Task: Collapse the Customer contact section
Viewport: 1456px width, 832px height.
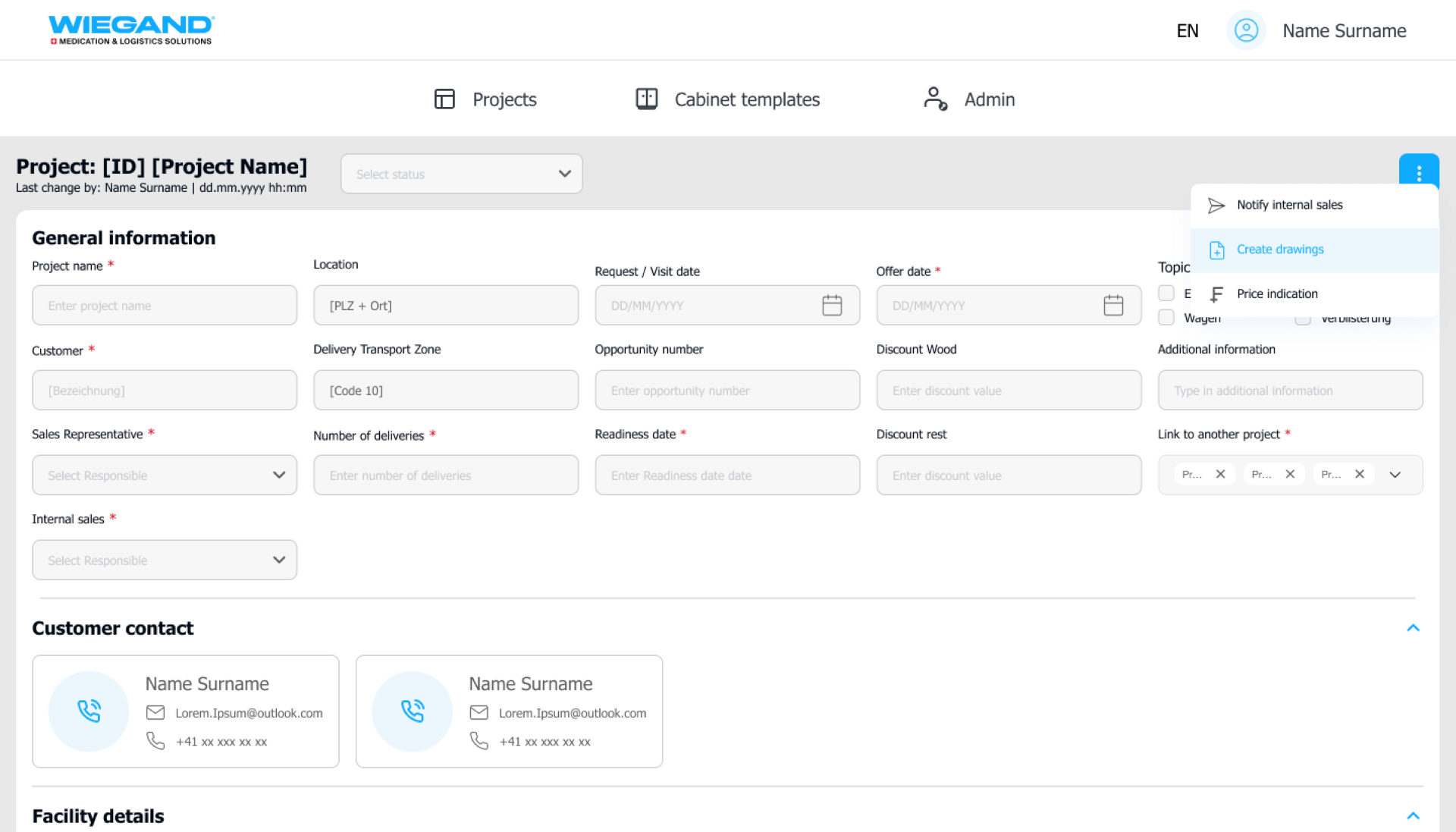Action: coord(1413,628)
